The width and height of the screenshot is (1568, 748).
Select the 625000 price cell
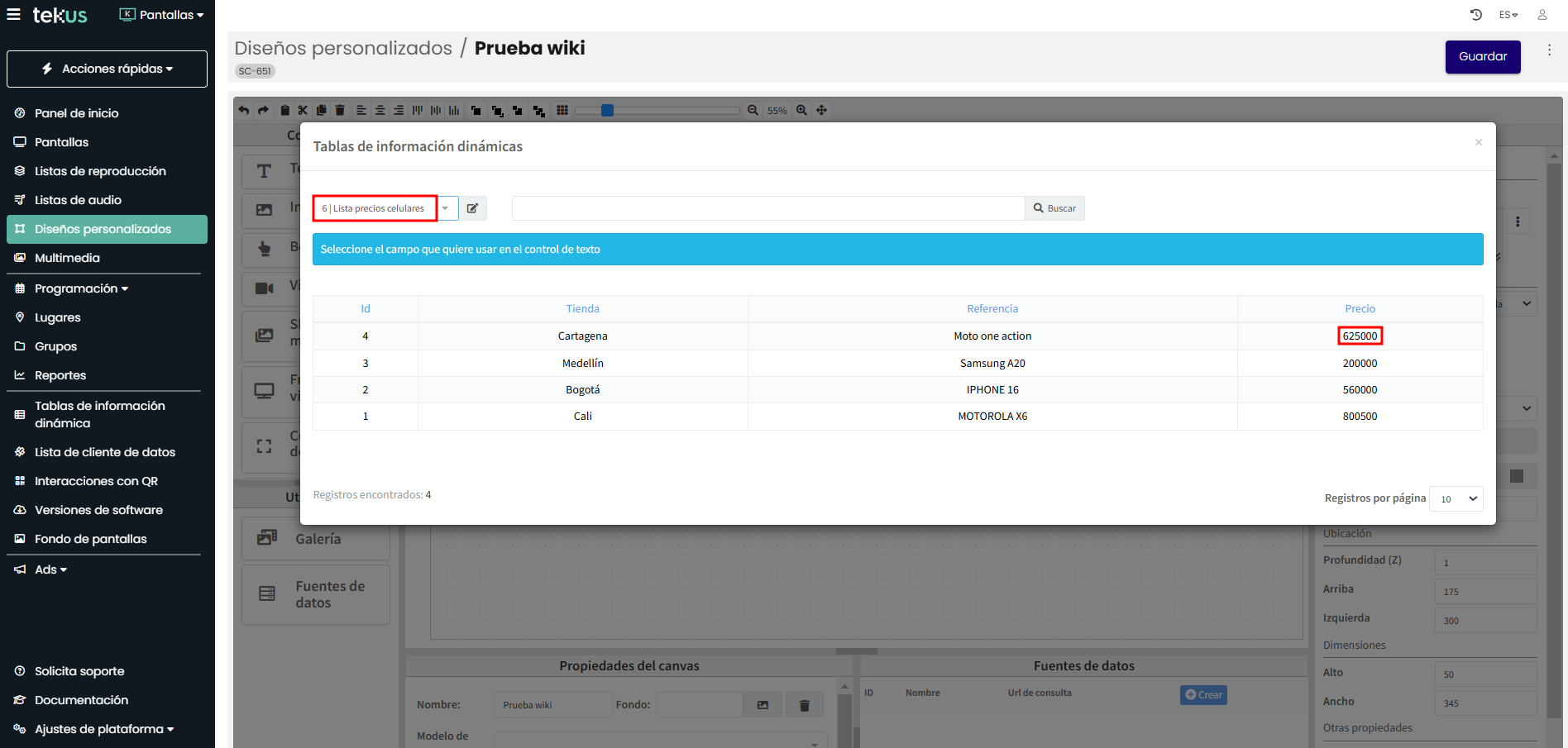coord(1360,336)
